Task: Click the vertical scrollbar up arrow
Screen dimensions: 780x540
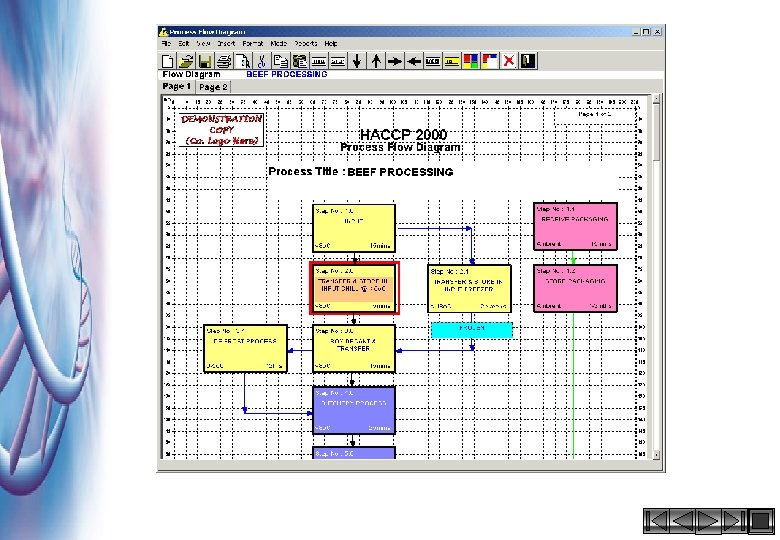Action: point(656,99)
